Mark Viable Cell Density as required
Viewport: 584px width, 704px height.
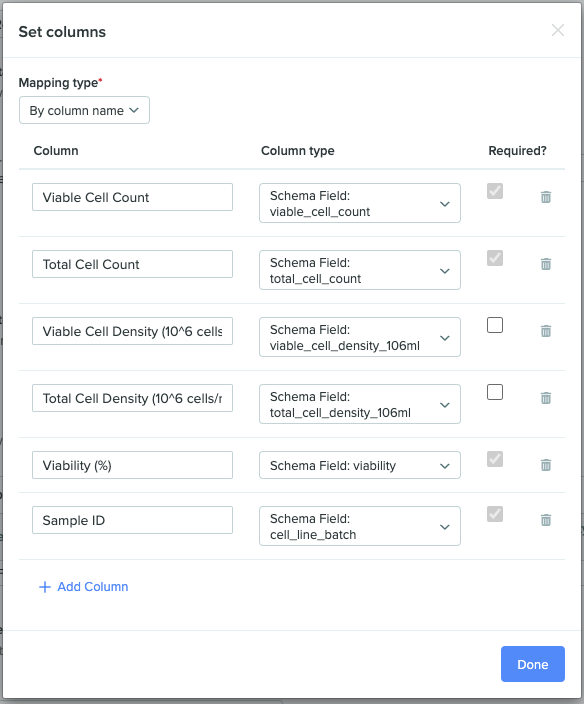[495, 325]
